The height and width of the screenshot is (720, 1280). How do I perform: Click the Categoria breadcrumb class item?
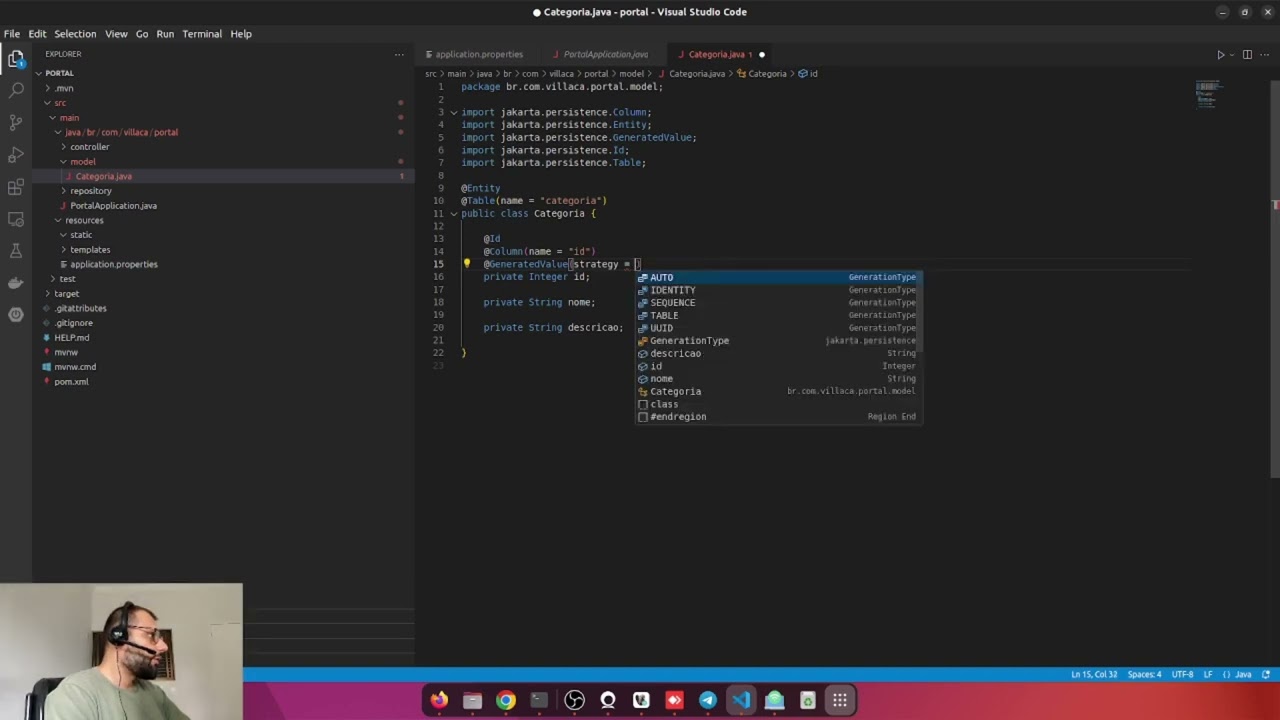pyautogui.click(x=762, y=73)
